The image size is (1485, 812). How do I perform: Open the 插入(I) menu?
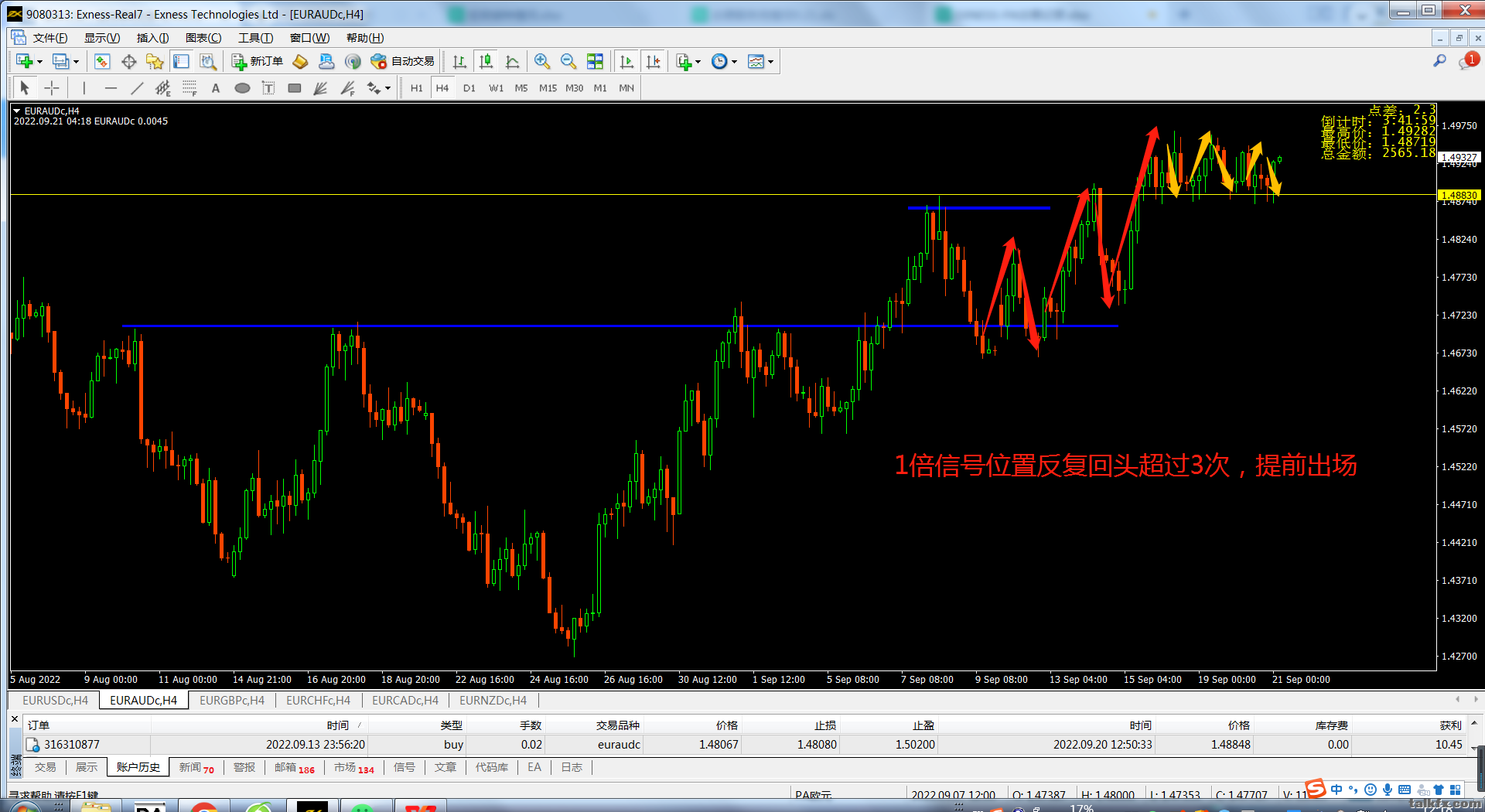[152, 38]
